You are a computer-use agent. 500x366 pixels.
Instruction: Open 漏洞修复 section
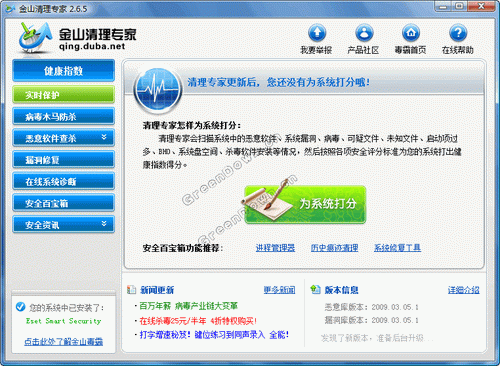tap(63, 160)
